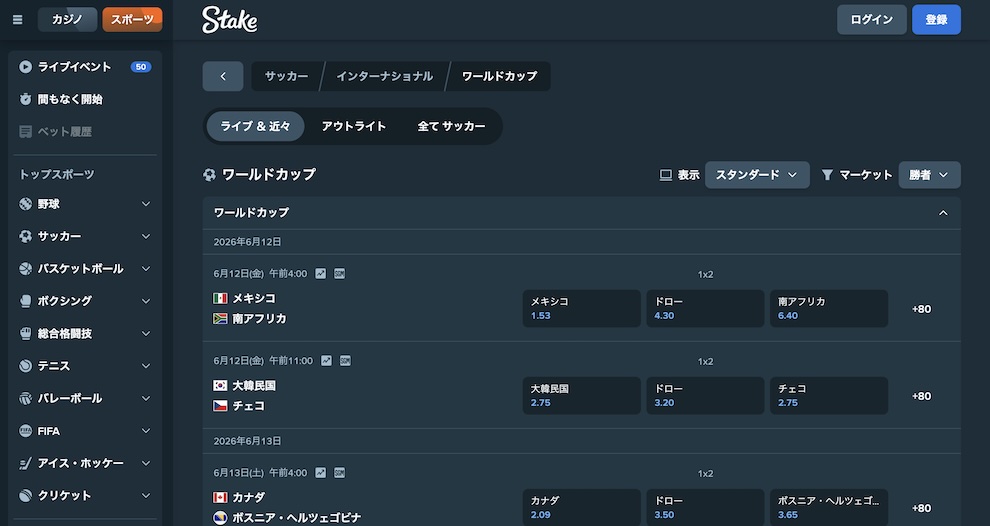This screenshot has width=990, height=526.
Task: Bet on メキシコ at 1.53
Action: [x=581, y=309]
